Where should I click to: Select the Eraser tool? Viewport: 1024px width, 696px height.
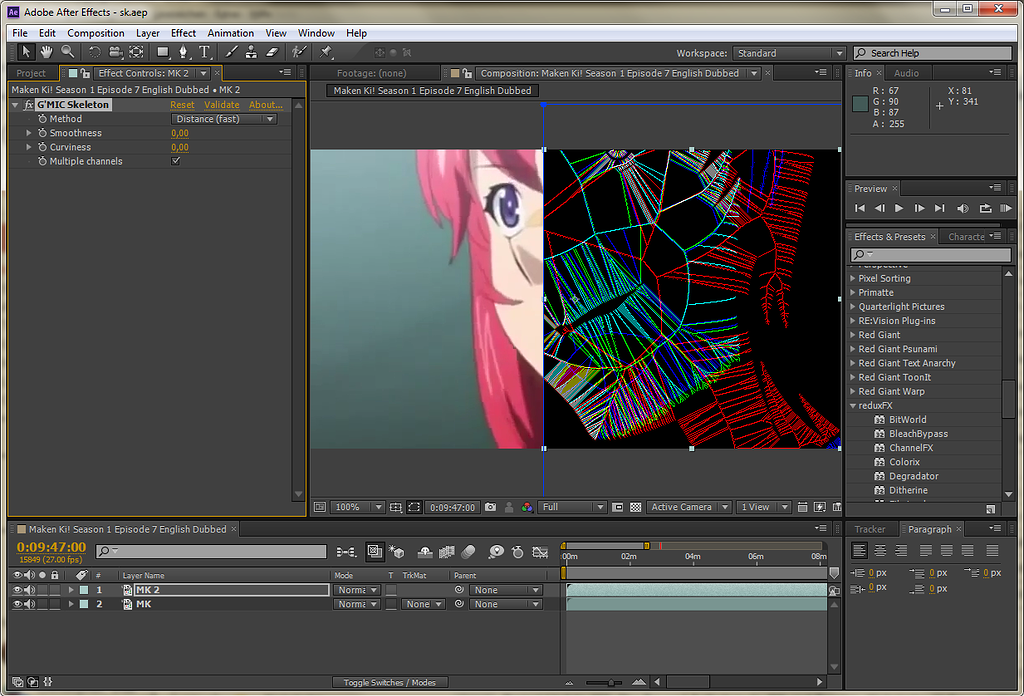271,52
